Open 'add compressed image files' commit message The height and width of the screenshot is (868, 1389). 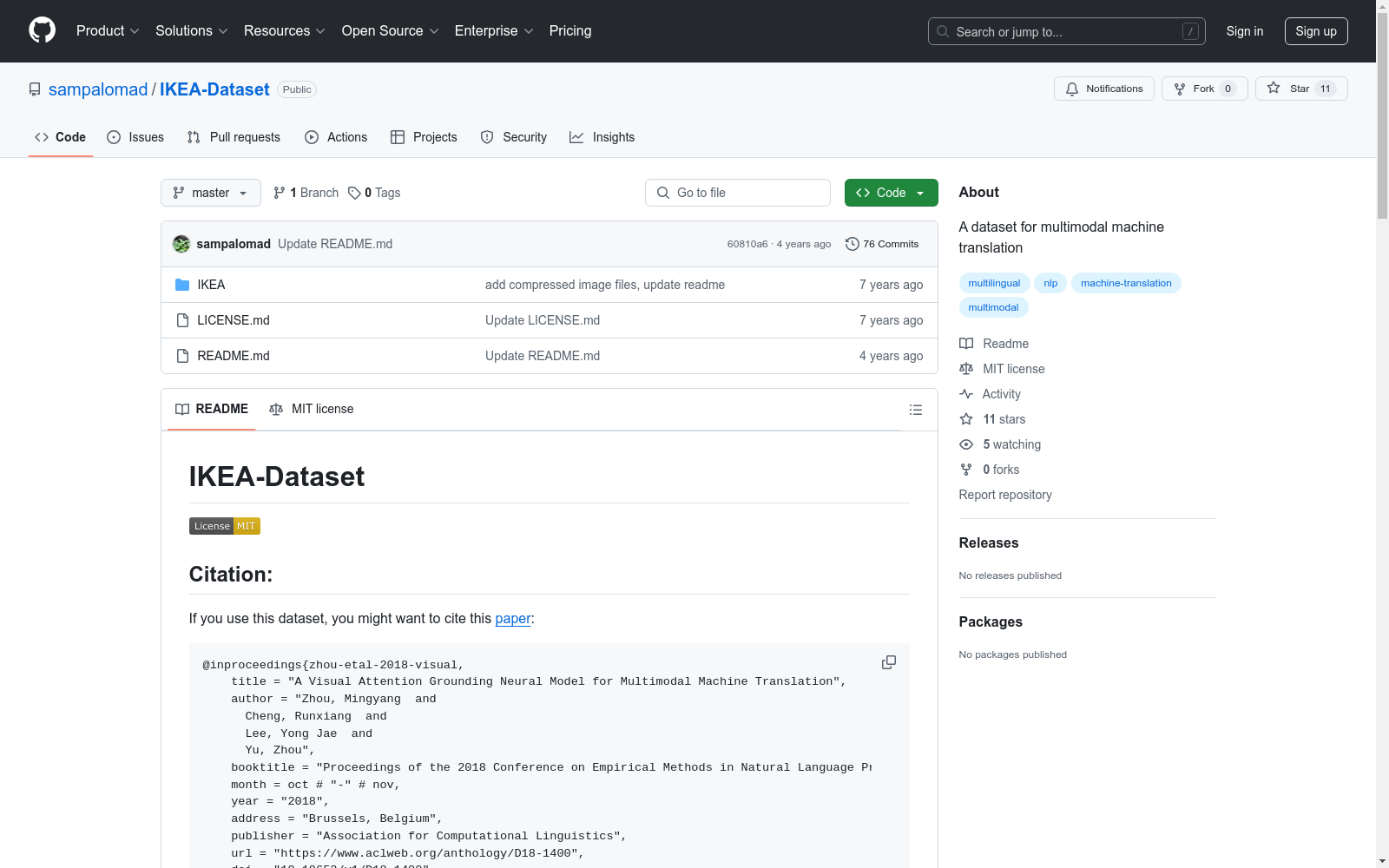click(605, 285)
